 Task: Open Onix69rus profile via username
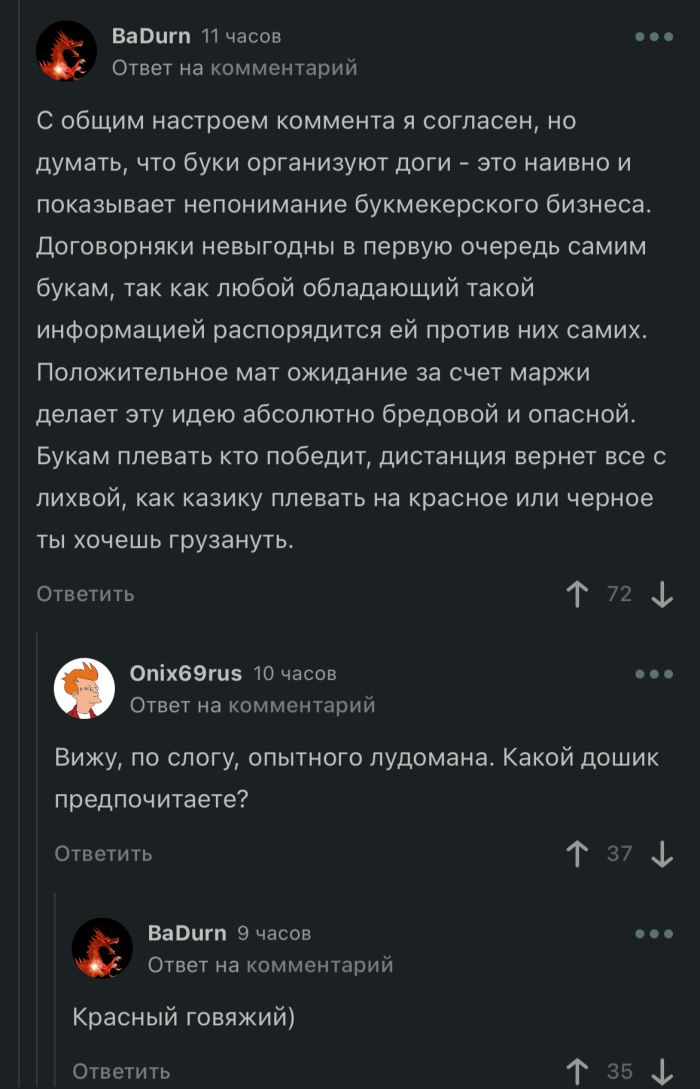click(185, 673)
